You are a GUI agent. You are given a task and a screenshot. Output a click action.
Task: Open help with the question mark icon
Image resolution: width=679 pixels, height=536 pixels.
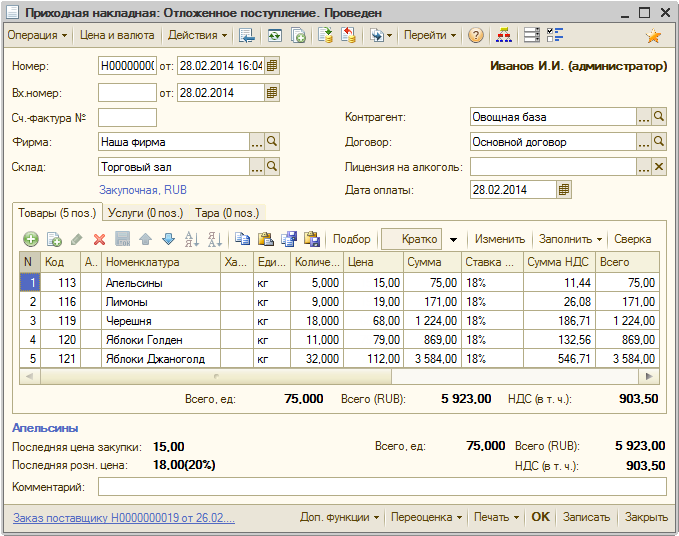tap(475, 35)
